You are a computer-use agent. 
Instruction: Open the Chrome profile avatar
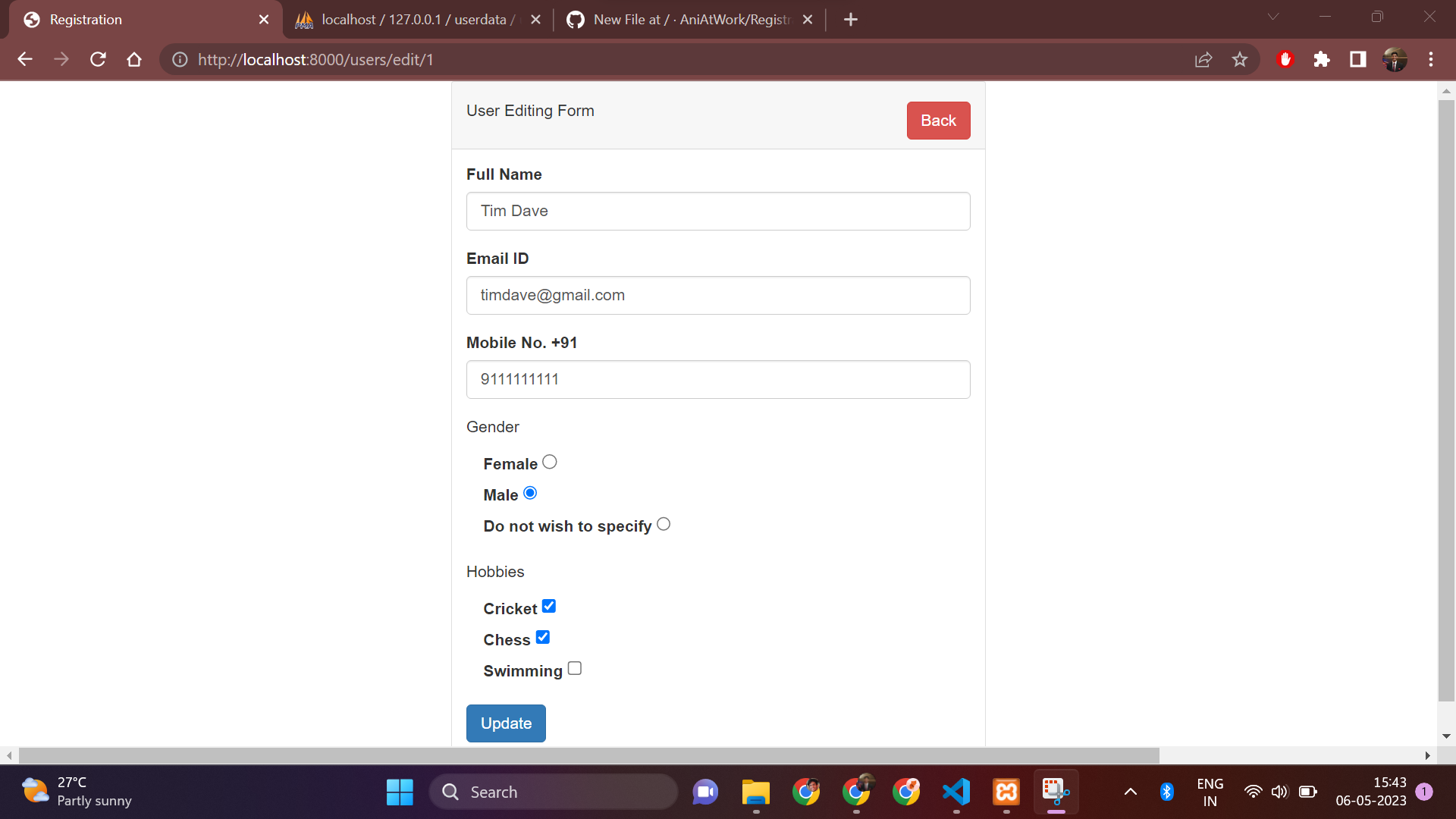(x=1395, y=59)
